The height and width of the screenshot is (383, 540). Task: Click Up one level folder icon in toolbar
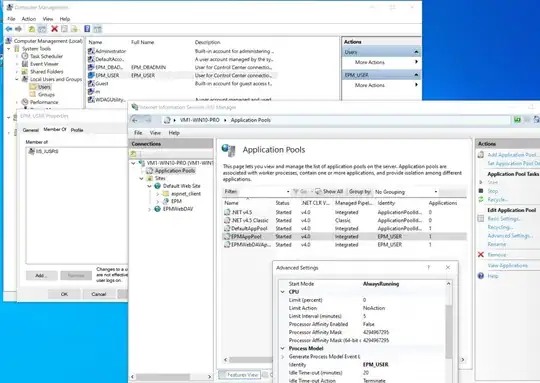point(32,29)
